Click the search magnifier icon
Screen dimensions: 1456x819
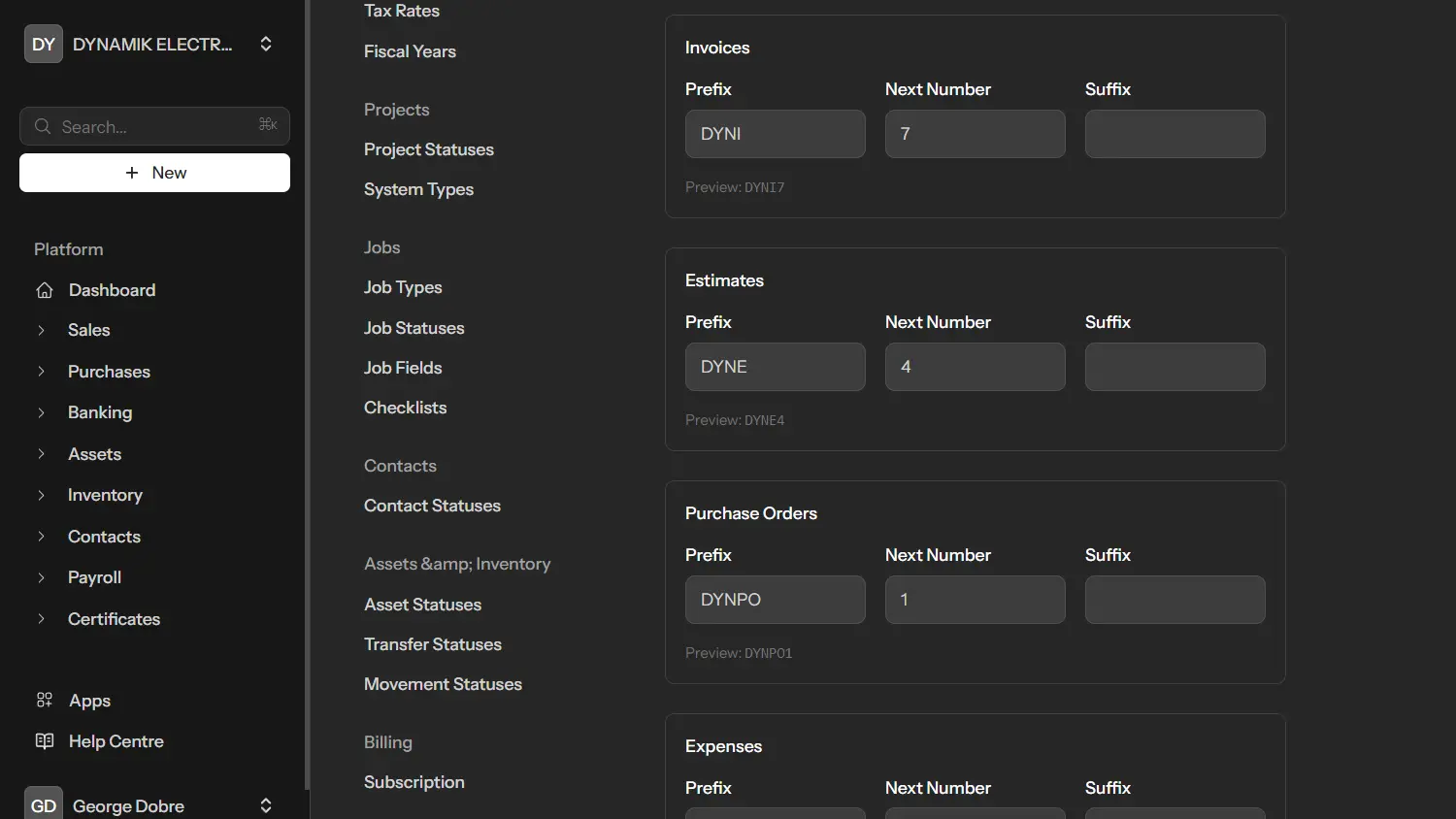pos(43,126)
